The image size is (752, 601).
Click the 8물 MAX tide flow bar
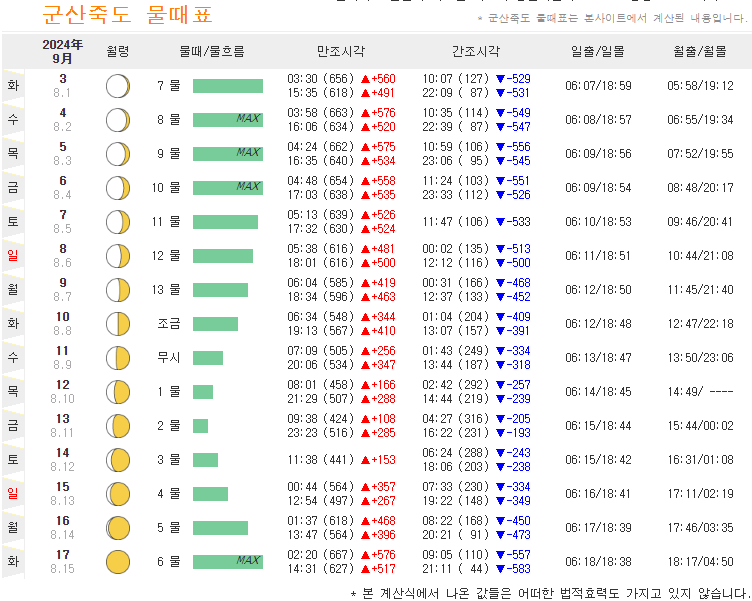(x=228, y=120)
